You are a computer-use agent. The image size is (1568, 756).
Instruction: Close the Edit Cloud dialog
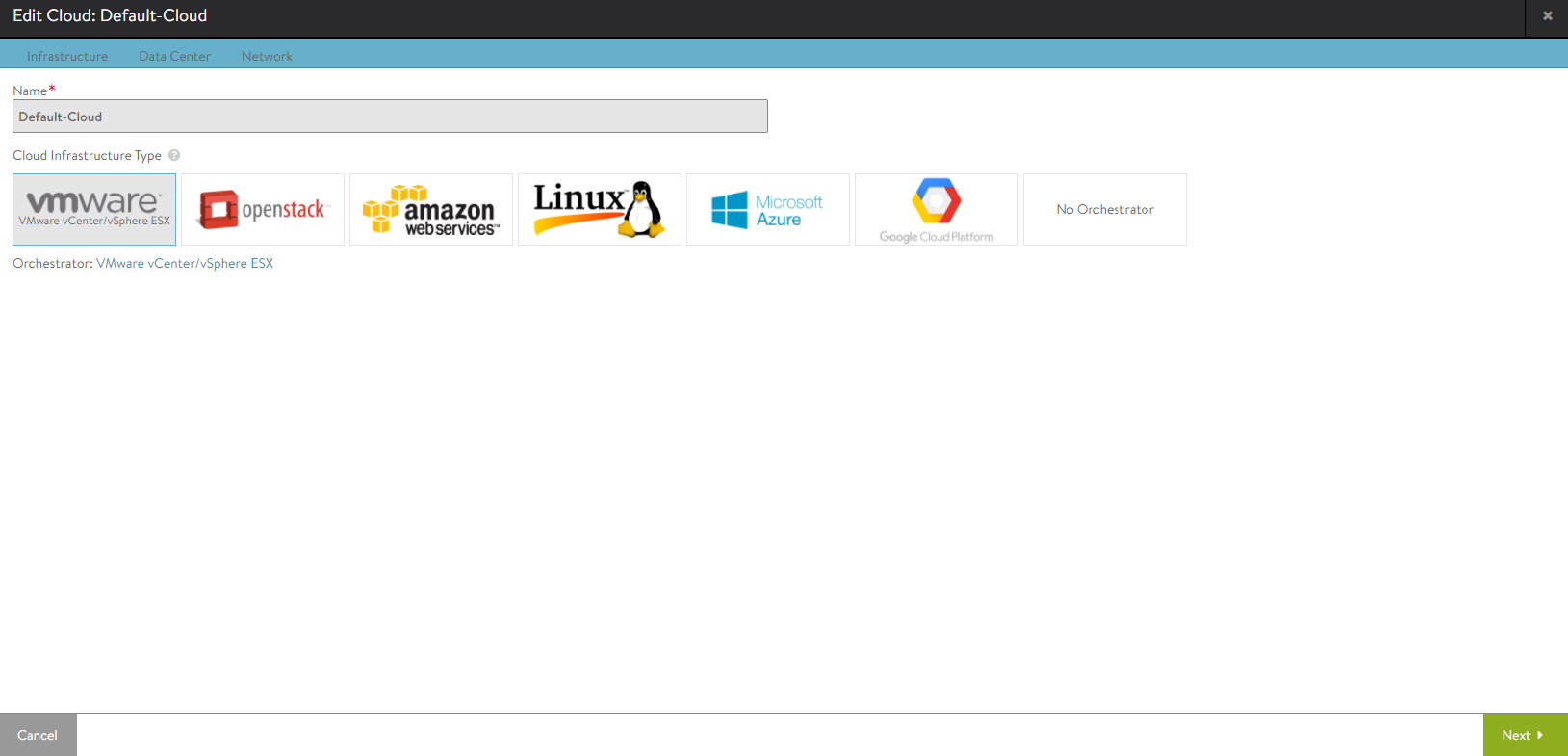pos(1548,16)
